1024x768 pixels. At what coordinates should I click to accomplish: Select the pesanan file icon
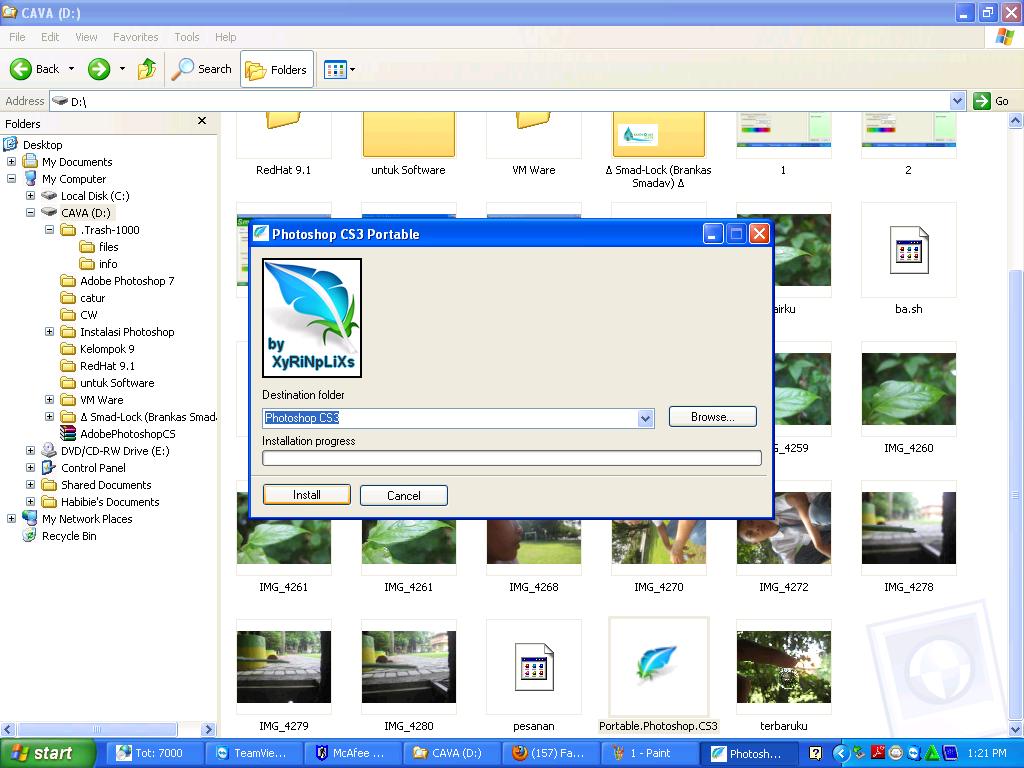(x=534, y=667)
